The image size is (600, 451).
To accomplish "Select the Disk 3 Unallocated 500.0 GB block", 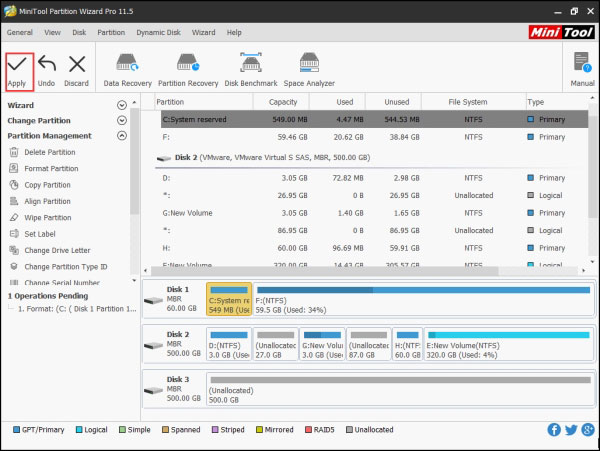I will click(400, 389).
